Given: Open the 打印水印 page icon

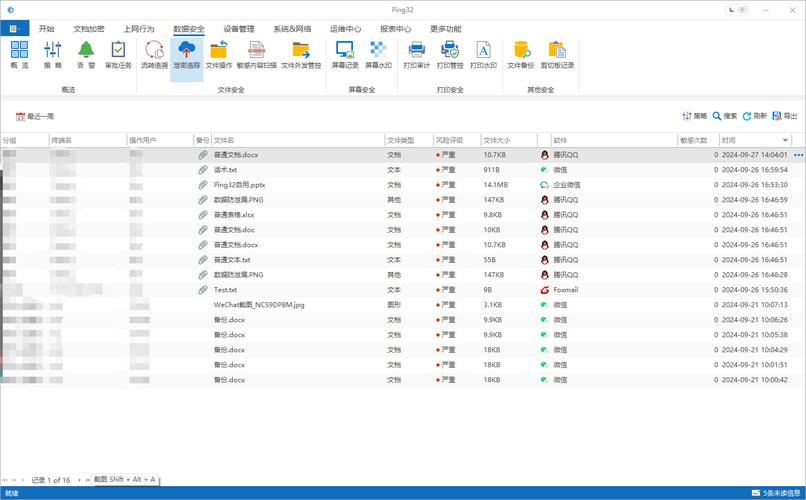Looking at the screenshot, I should [483, 49].
